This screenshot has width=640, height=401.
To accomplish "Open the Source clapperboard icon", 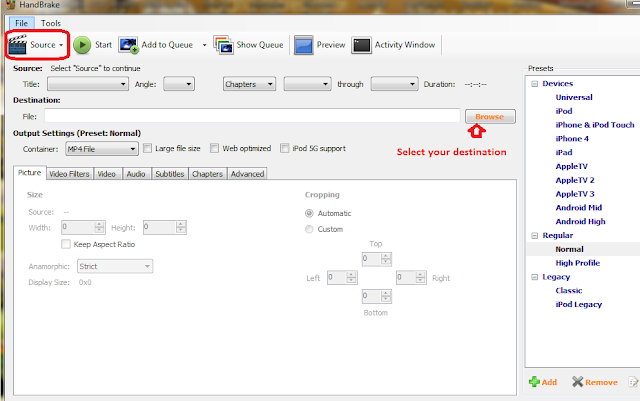I will coord(18,45).
